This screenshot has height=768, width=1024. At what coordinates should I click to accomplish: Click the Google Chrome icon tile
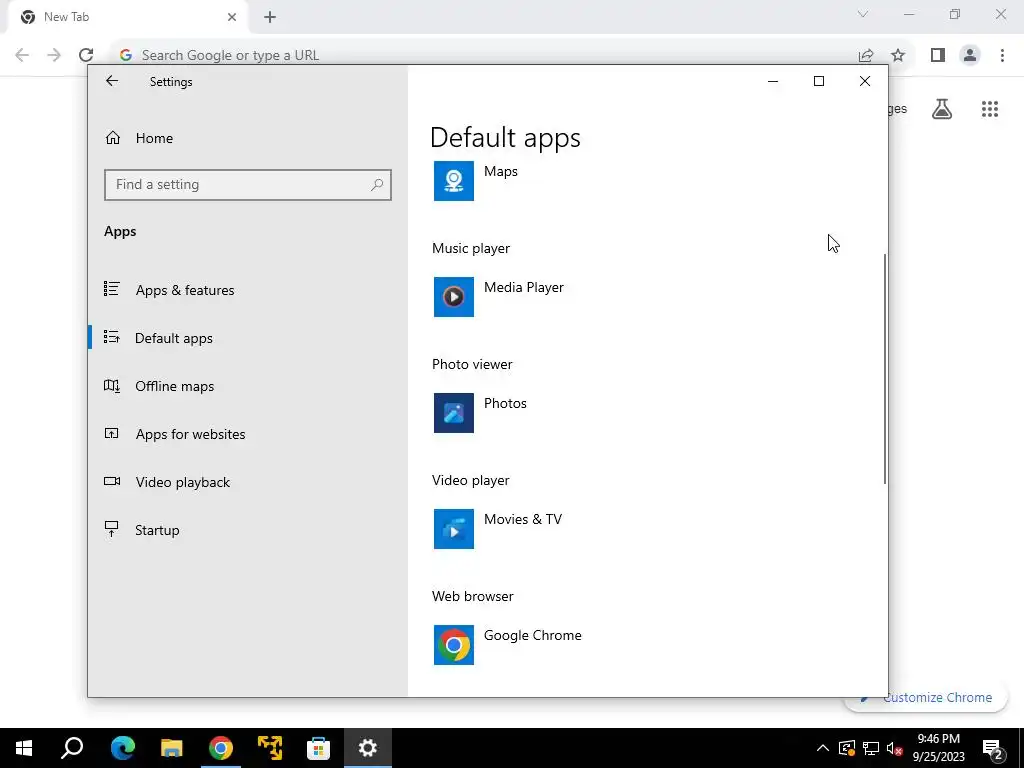pyautogui.click(x=454, y=645)
